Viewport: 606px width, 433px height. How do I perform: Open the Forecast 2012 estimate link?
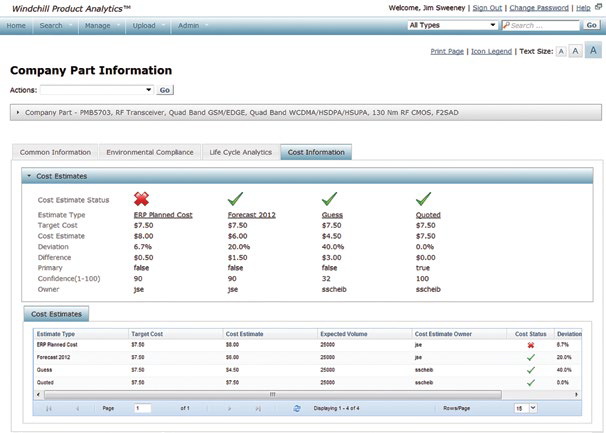point(252,215)
